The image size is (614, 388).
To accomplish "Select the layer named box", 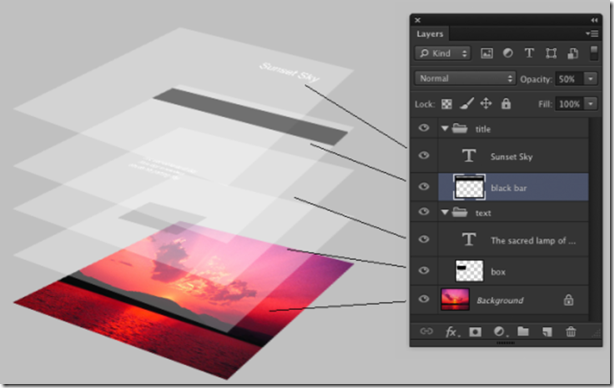I will point(498,272).
